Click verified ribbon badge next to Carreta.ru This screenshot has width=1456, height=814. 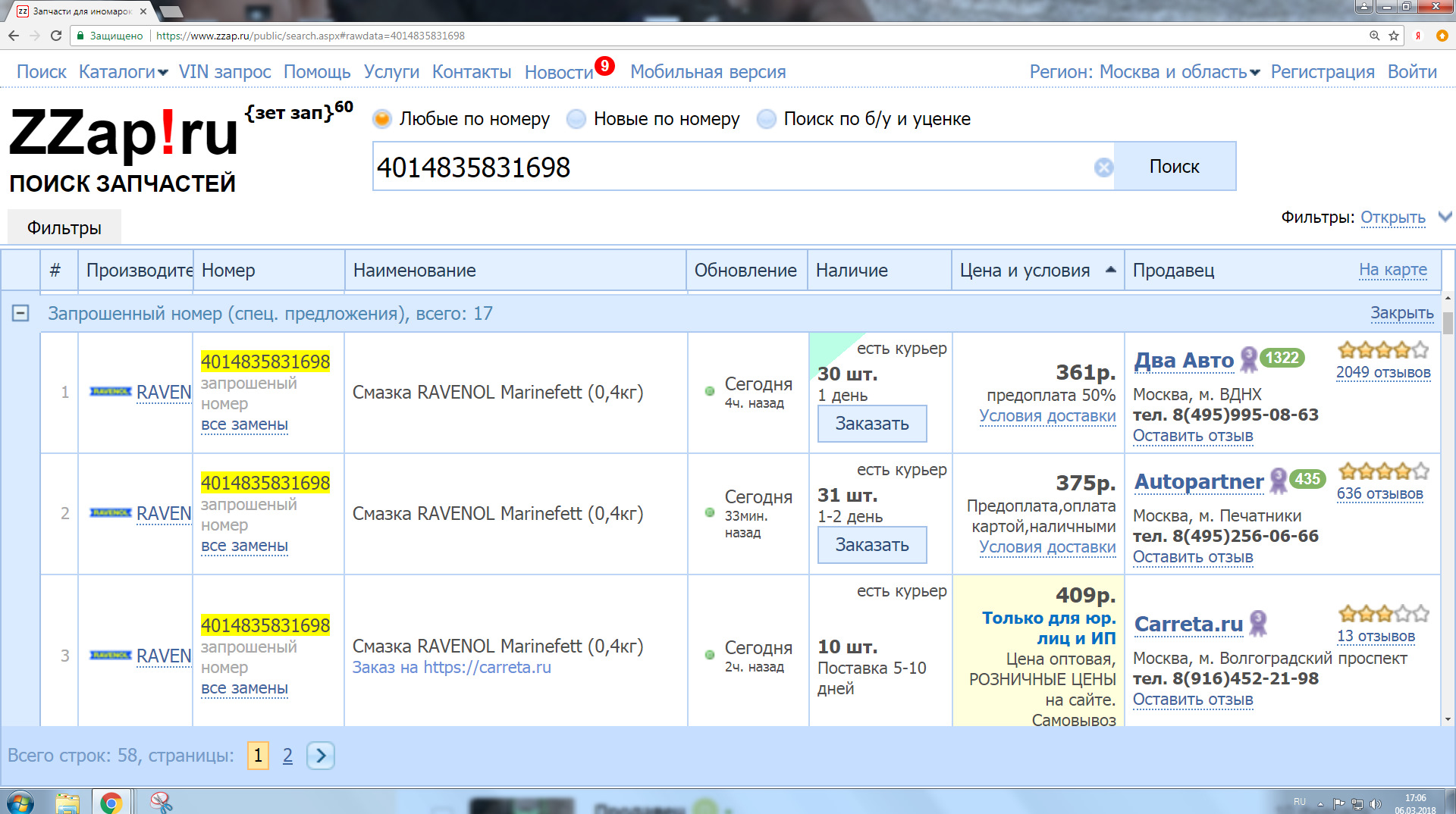(x=1258, y=623)
